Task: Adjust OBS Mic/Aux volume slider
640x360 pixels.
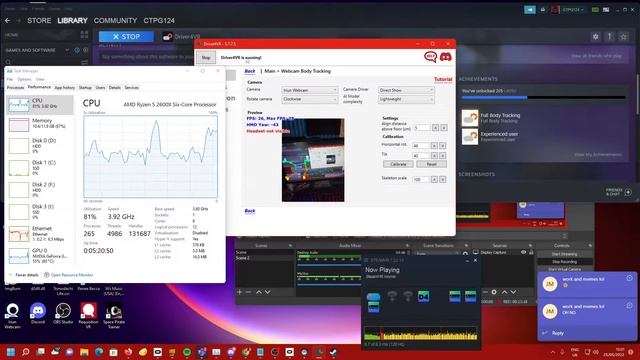Action: tap(329, 284)
